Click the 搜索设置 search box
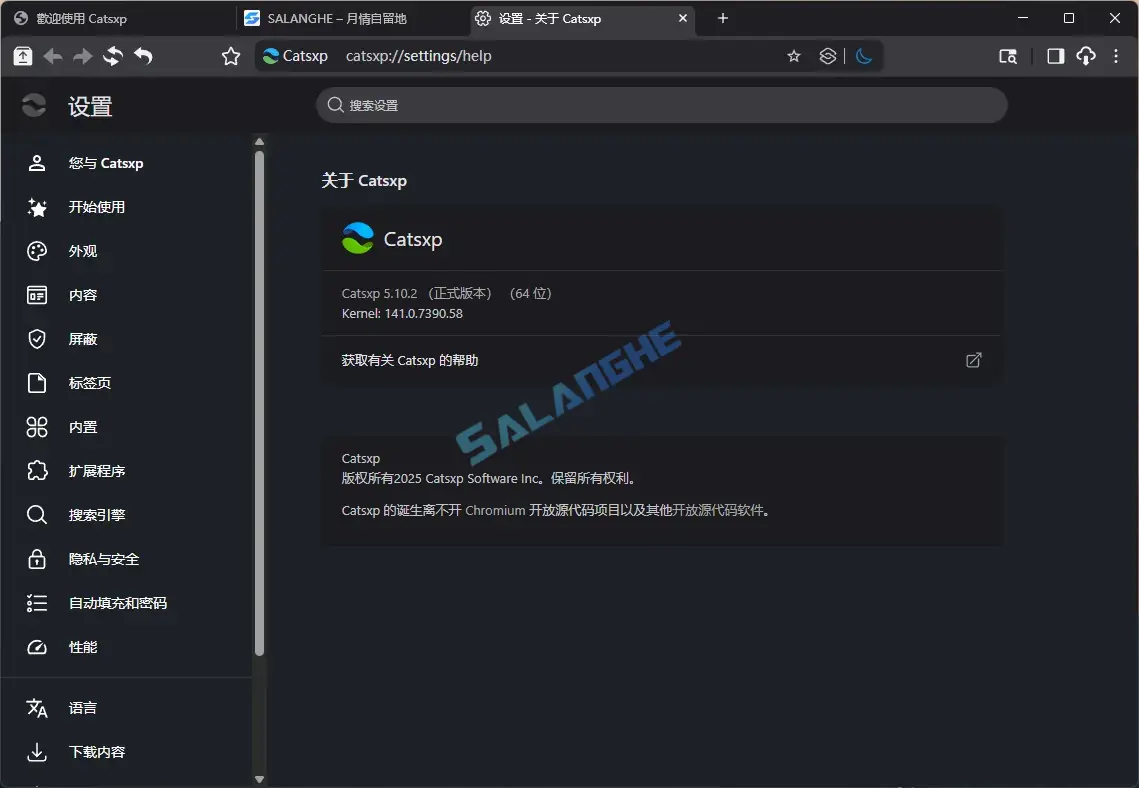This screenshot has height=788, width=1139. (662, 105)
